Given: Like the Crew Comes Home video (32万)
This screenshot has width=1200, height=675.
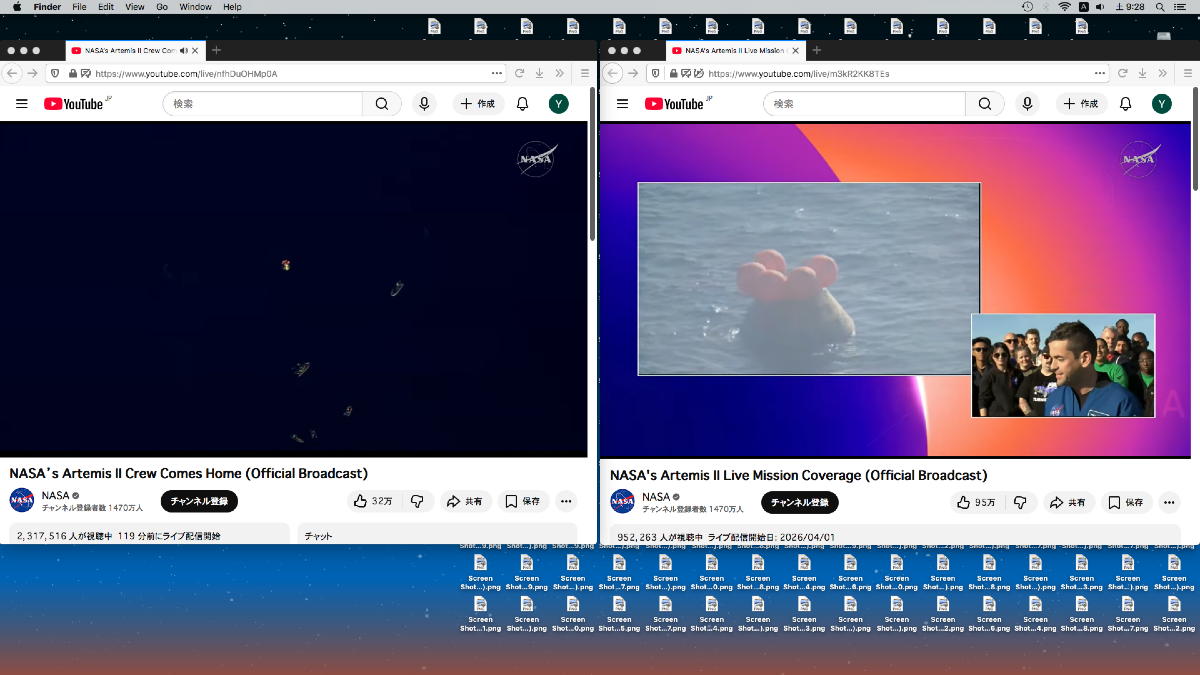Looking at the screenshot, I should (x=375, y=501).
